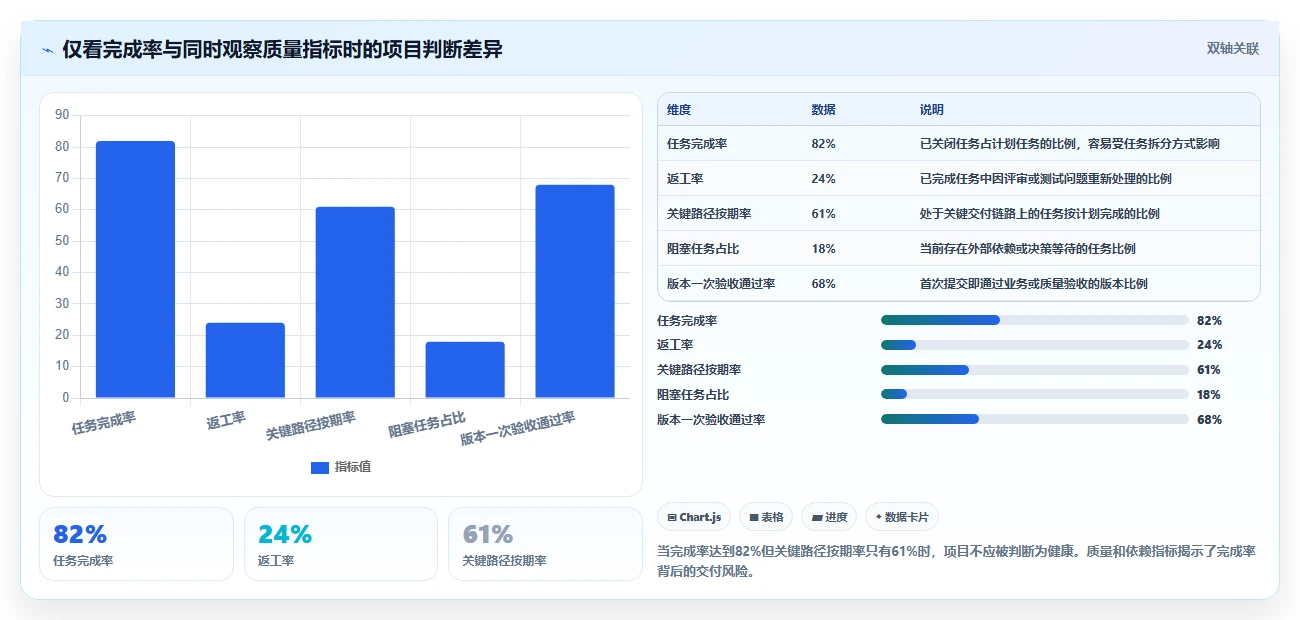1300x620 pixels.
Task: Click the 版本一次验收通过率 68% progress bar
Action: coord(1035,420)
